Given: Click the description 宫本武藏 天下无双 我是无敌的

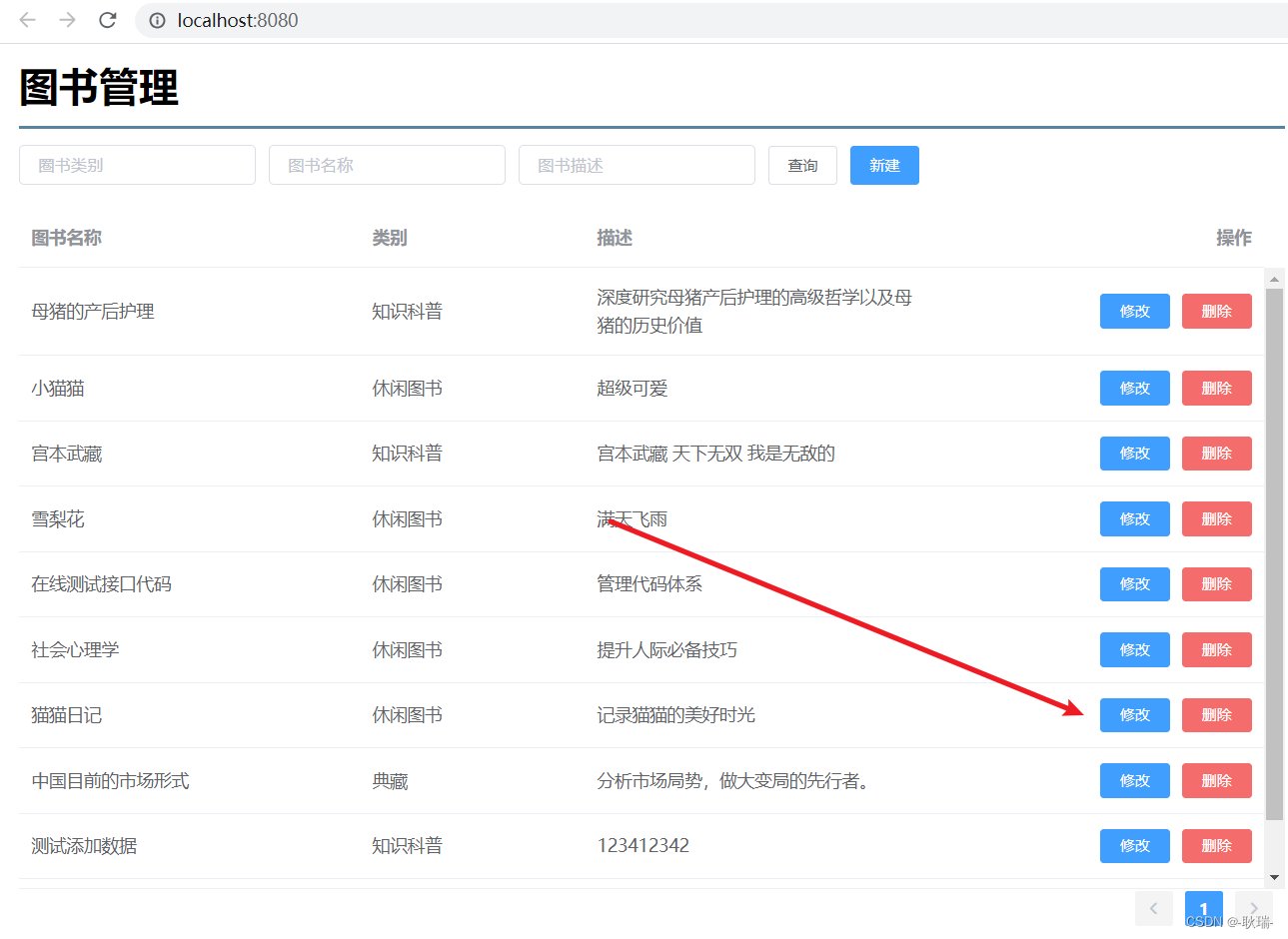Looking at the screenshot, I should click(715, 454).
